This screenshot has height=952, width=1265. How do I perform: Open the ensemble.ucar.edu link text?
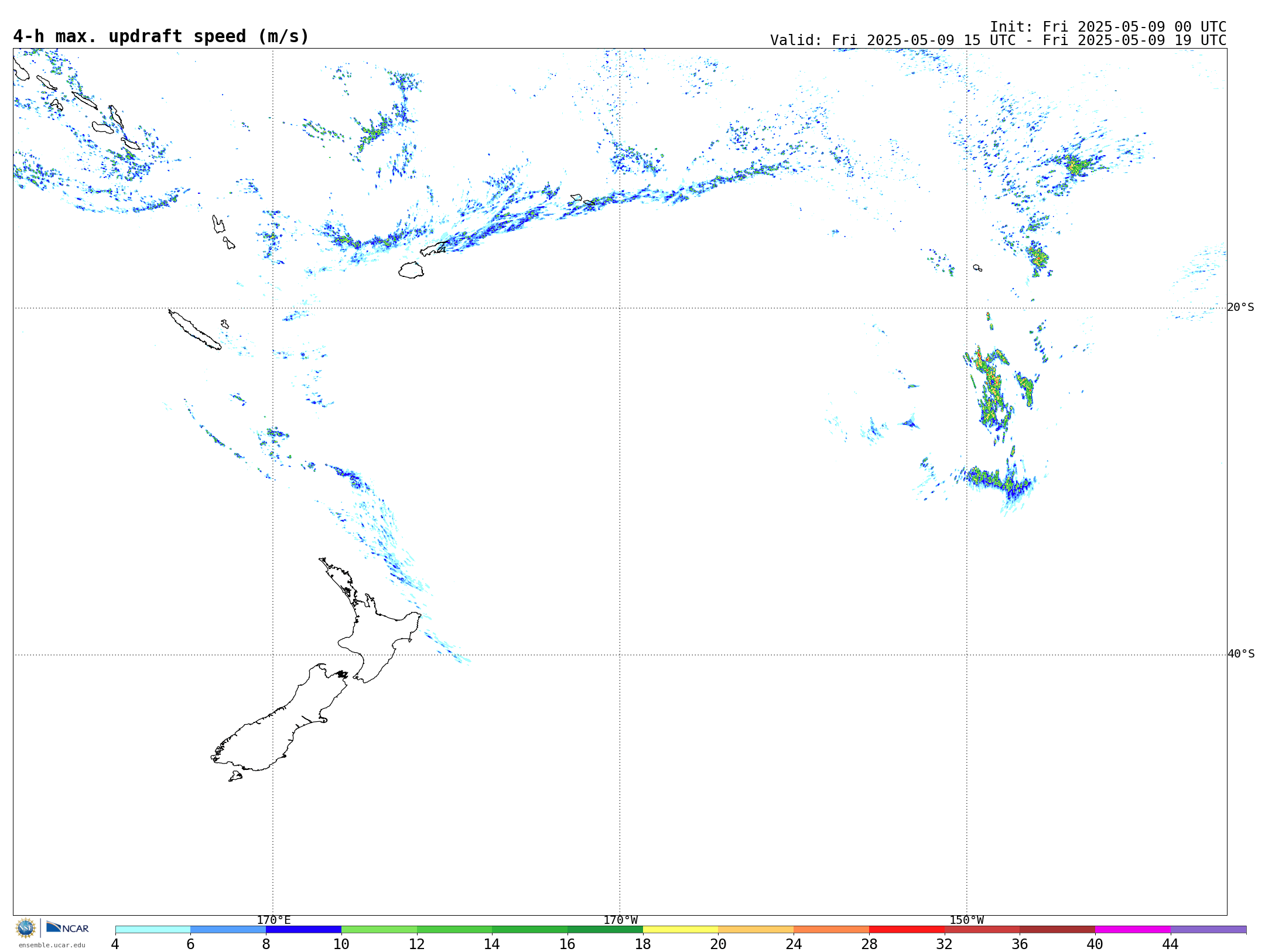click(x=52, y=945)
